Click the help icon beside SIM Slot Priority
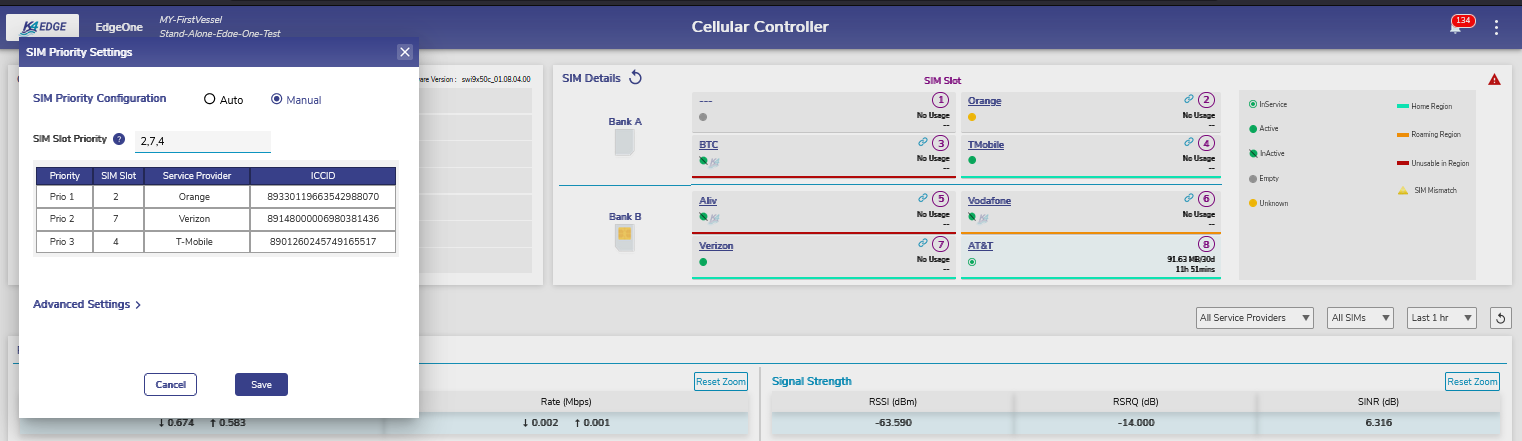 tap(119, 139)
